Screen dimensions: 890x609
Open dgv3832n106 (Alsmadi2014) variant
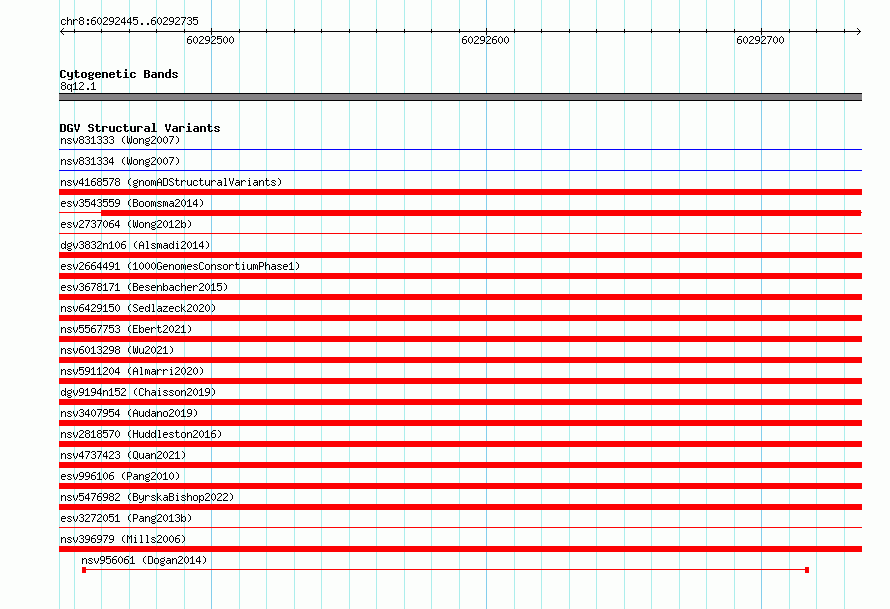tap(135, 245)
